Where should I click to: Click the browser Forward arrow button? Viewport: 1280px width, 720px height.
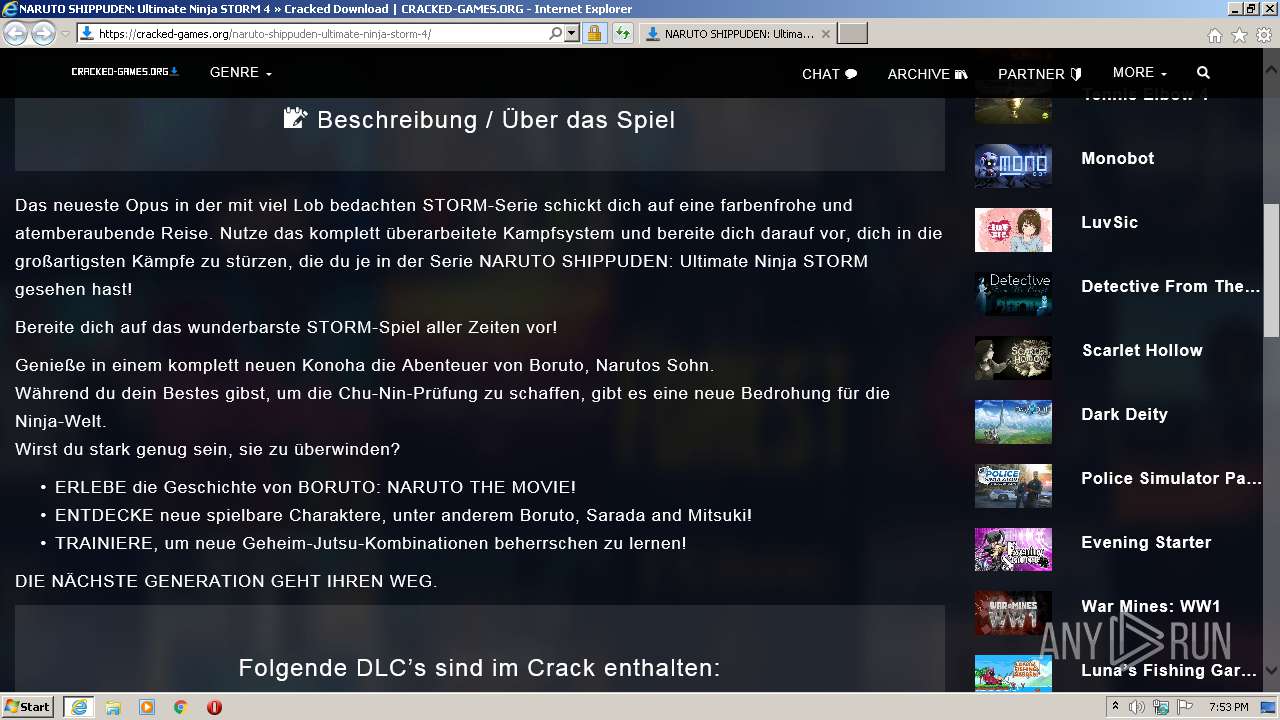tap(43, 34)
